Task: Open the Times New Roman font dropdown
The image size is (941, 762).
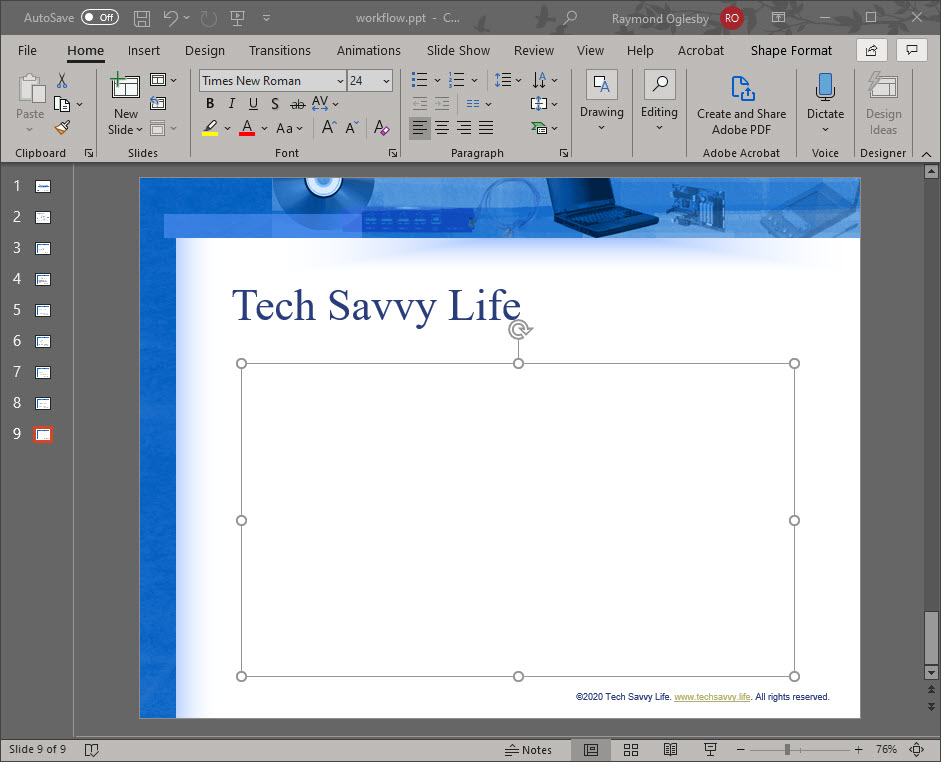Action: pos(340,81)
